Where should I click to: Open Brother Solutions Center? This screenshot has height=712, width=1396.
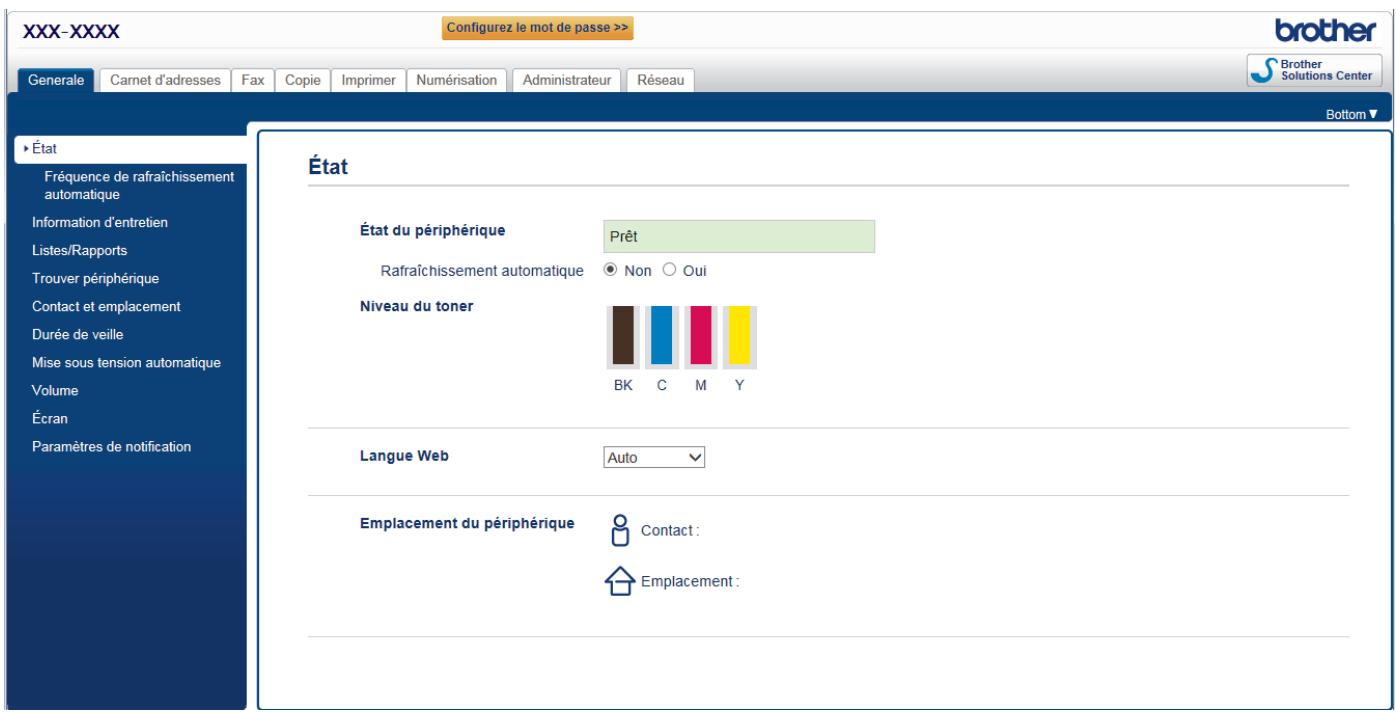1313,72
